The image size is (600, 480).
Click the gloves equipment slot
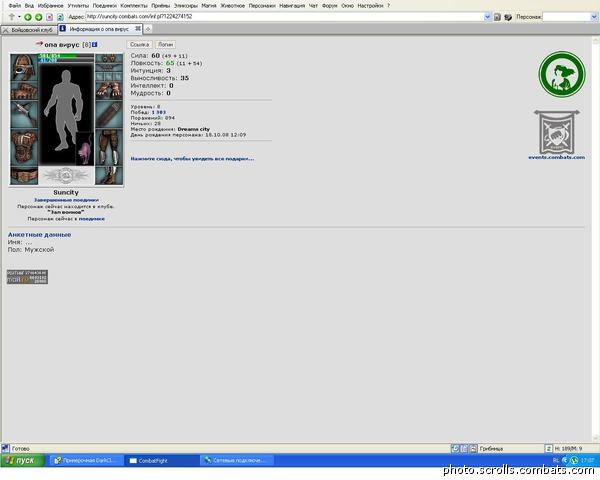tap(109, 91)
